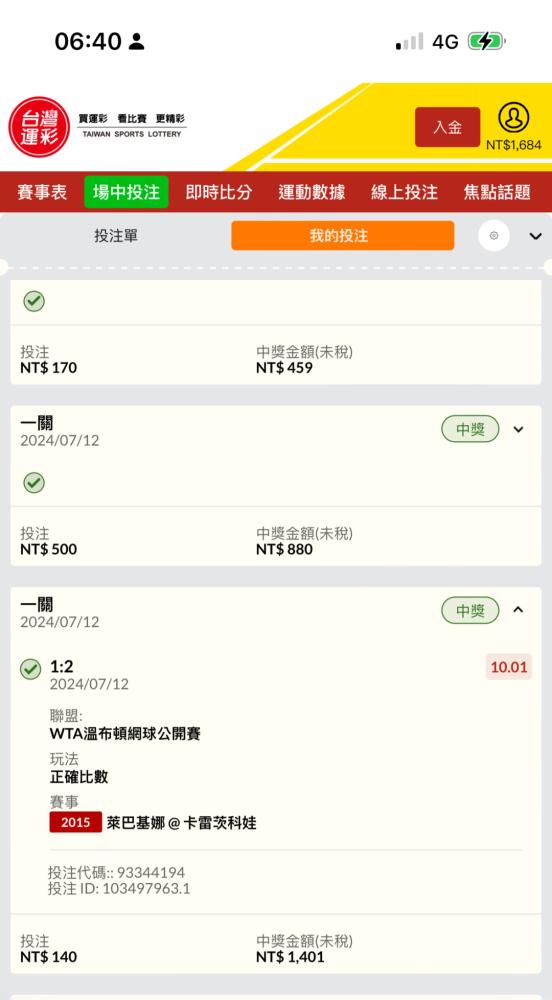Tap the 2015 event code badge

pyautogui.click(x=76, y=822)
